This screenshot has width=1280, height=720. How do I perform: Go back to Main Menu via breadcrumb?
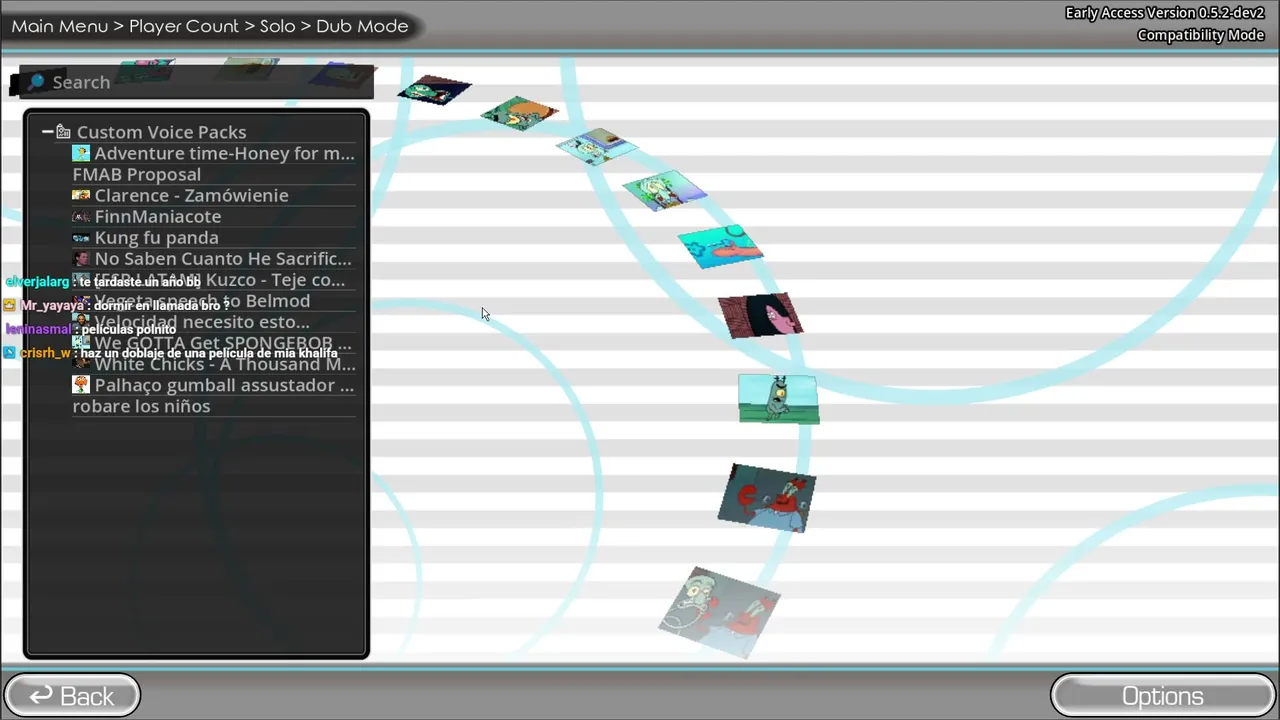(x=60, y=26)
